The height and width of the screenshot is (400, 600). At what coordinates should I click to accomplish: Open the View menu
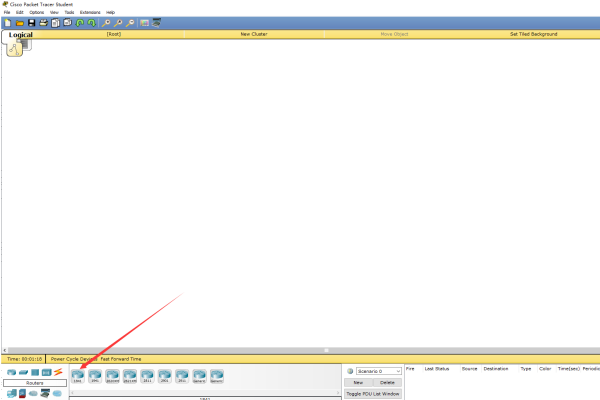pos(54,12)
